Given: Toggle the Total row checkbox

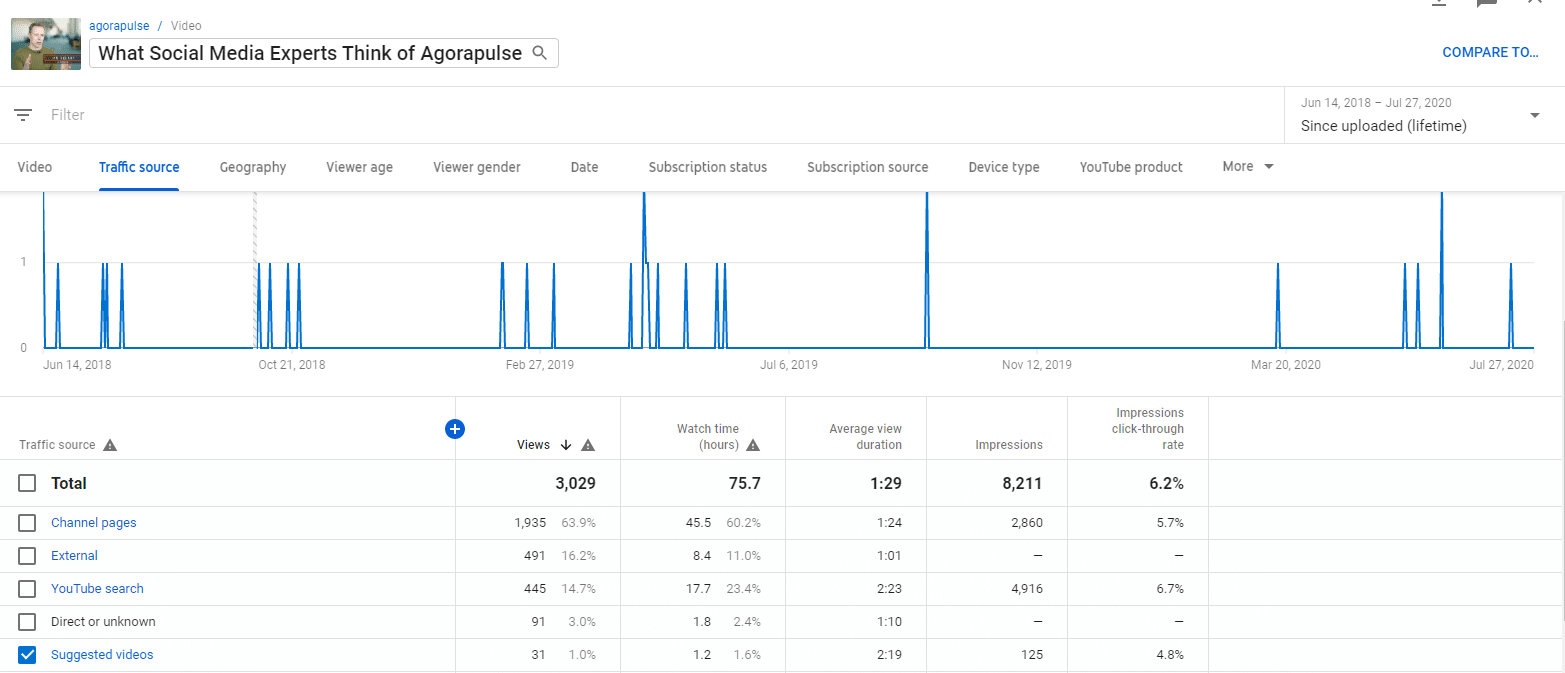Looking at the screenshot, I should coord(28,483).
